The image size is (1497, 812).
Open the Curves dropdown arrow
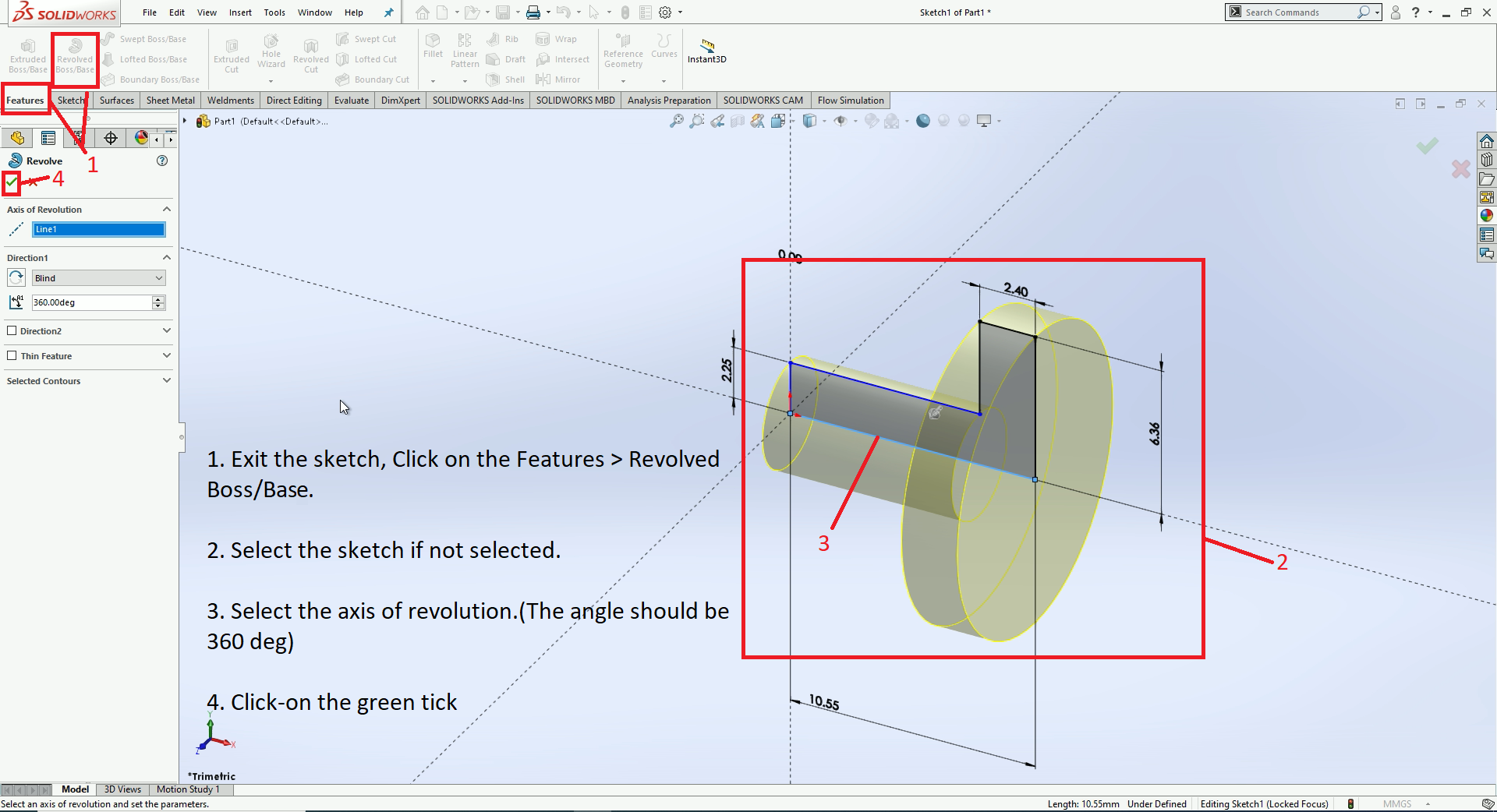(x=664, y=80)
